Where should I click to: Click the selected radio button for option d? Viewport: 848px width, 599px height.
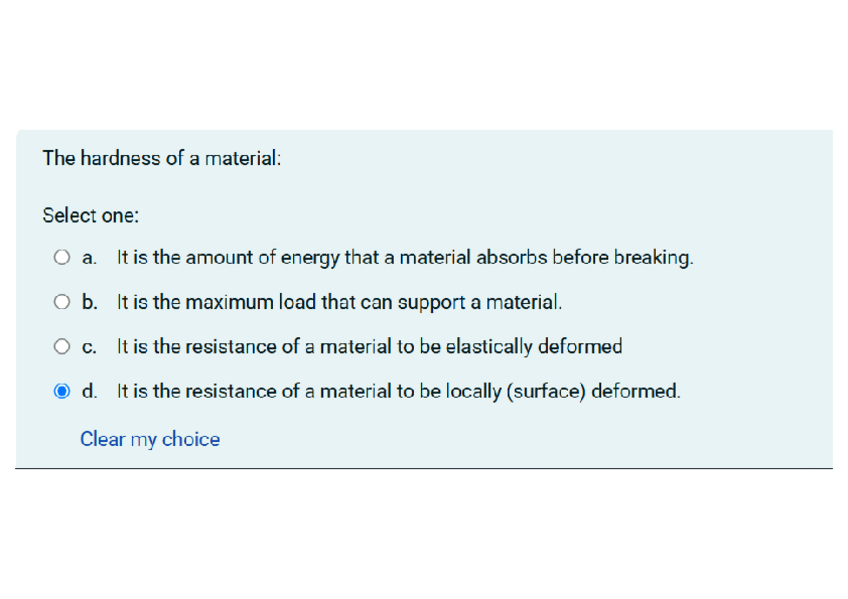click(x=63, y=391)
